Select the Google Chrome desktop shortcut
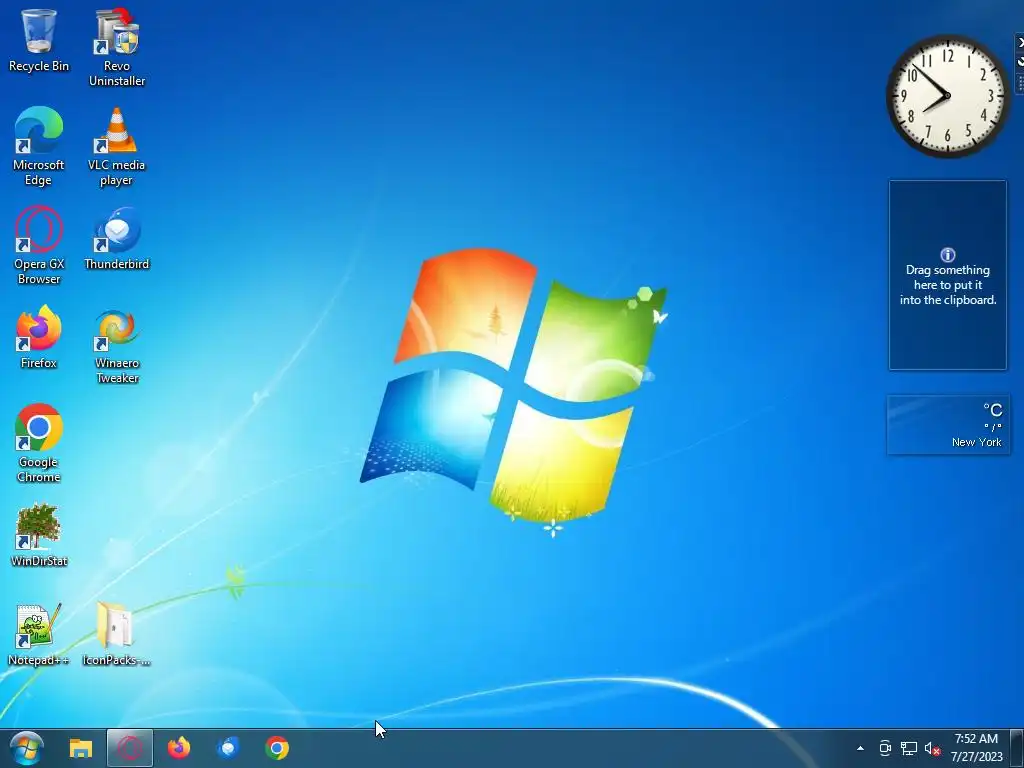The height and width of the screenshot is (768, 1024). (39, 444)
